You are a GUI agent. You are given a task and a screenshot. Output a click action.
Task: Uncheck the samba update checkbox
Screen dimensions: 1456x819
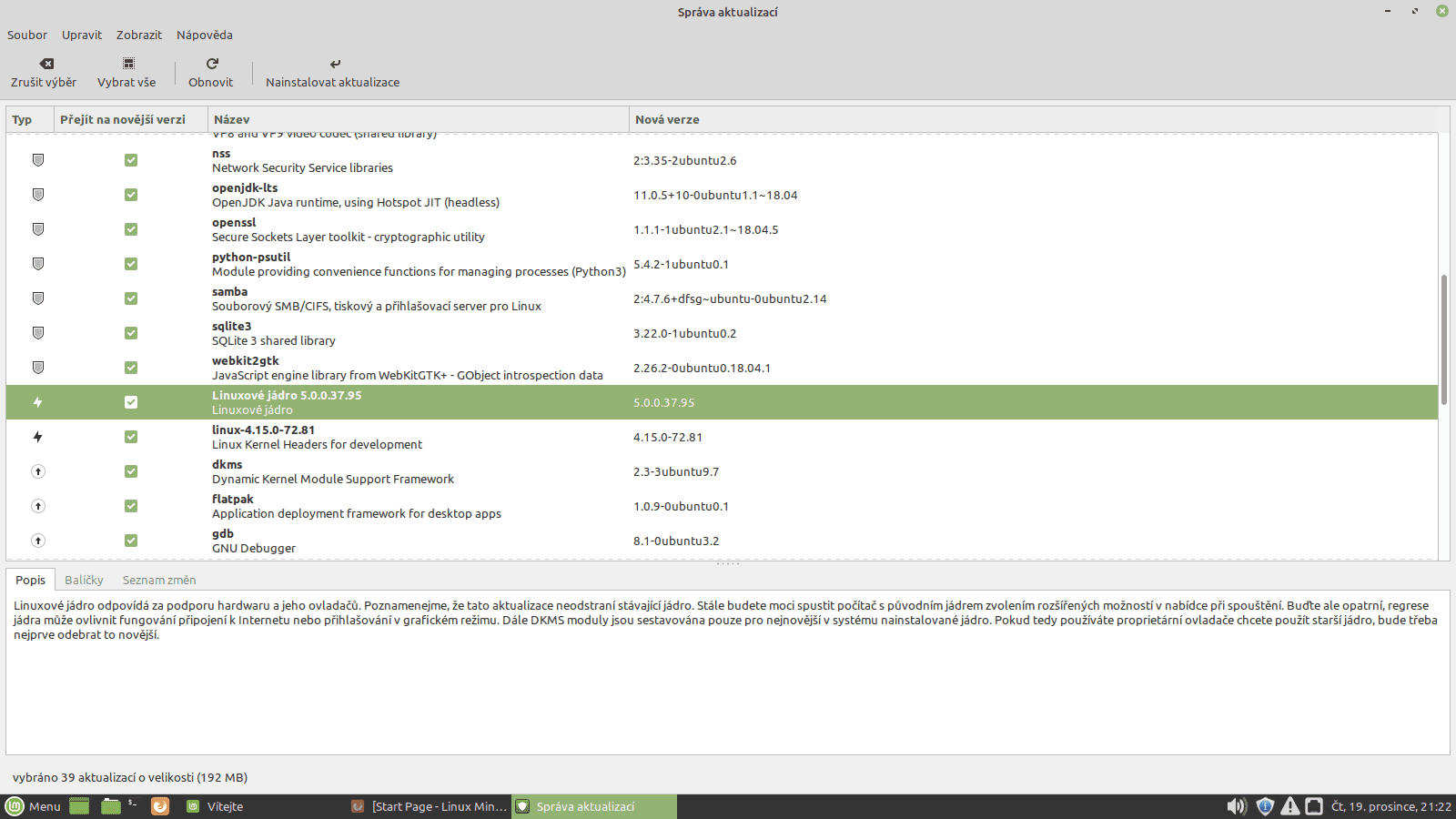131,298
